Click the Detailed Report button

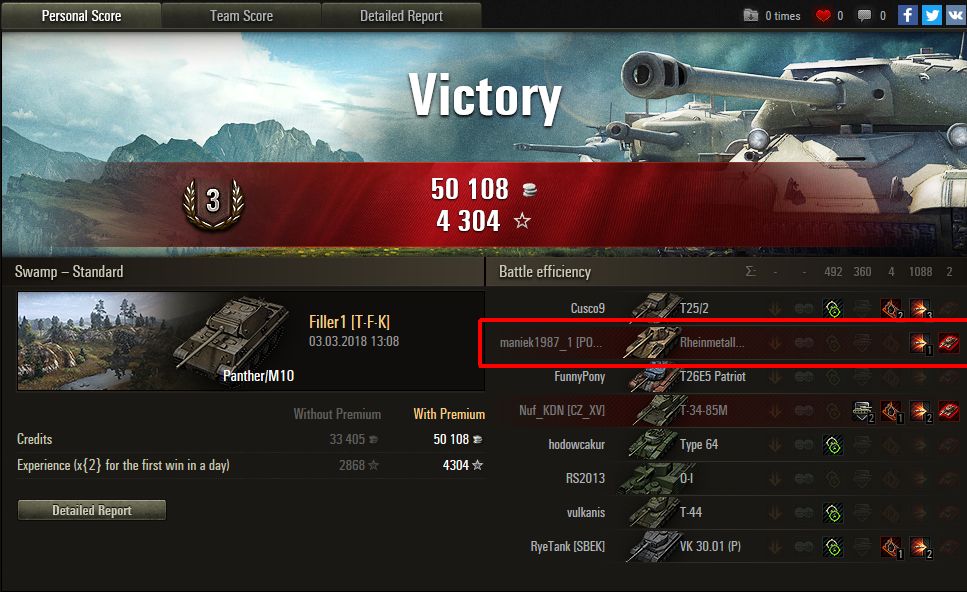tap(92, 510)
